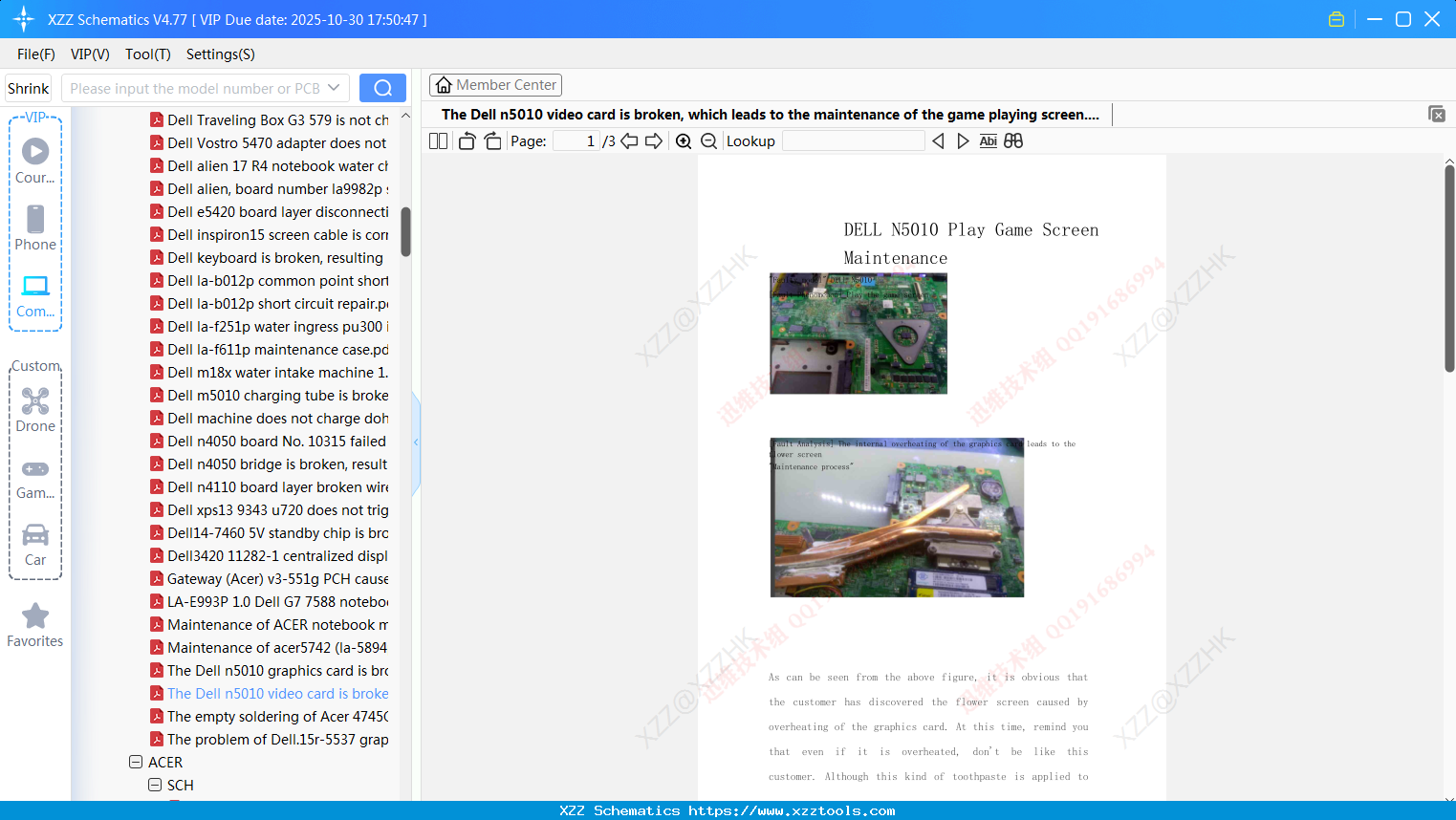1456x820 pixels.
Task: Click the binoculars search icon
Action: (x=1013, y=140)
